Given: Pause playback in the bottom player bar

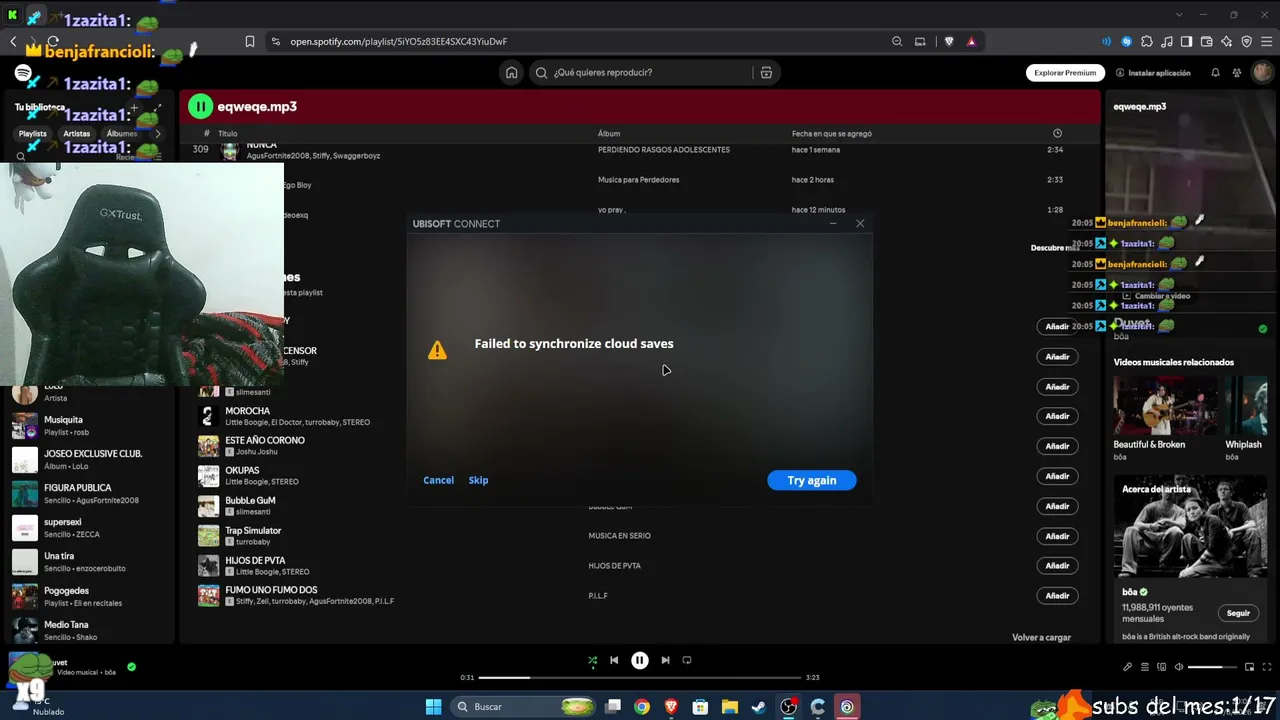Looking at the screenshot, I should click(640, 660).
